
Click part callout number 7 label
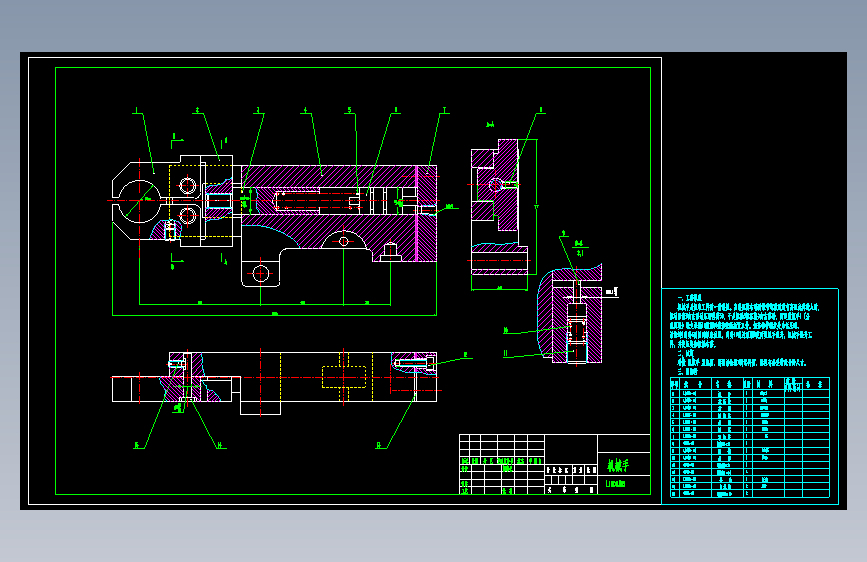point(444,111)
